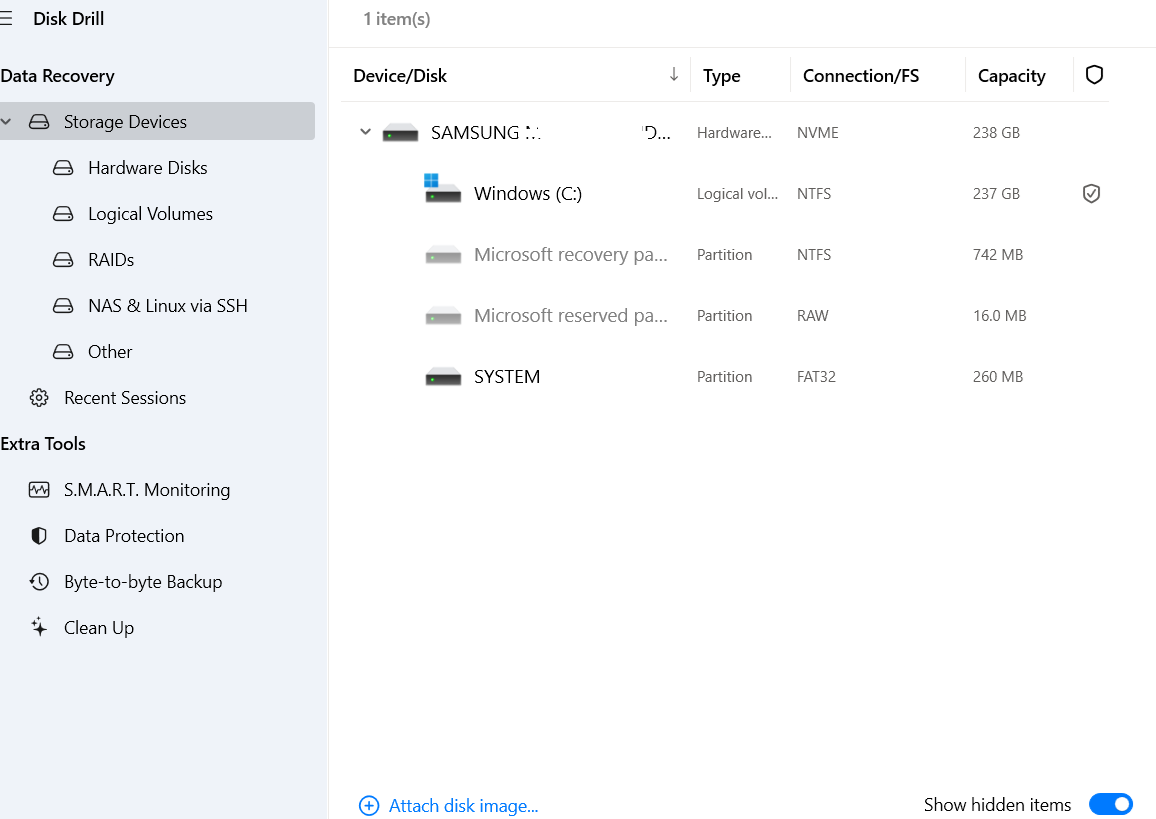Click the Byte-to-byte Backup clock icon
Viewport: 1156px width, 819px height.
39,582
